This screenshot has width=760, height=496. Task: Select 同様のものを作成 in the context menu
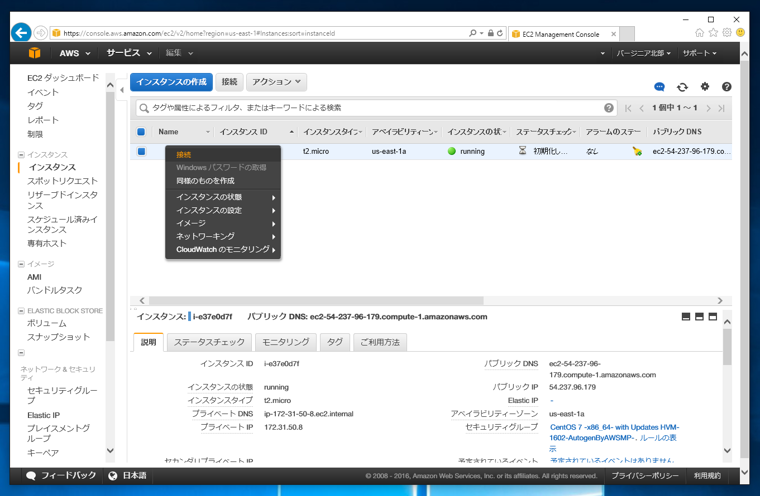[x=223, y=181]
